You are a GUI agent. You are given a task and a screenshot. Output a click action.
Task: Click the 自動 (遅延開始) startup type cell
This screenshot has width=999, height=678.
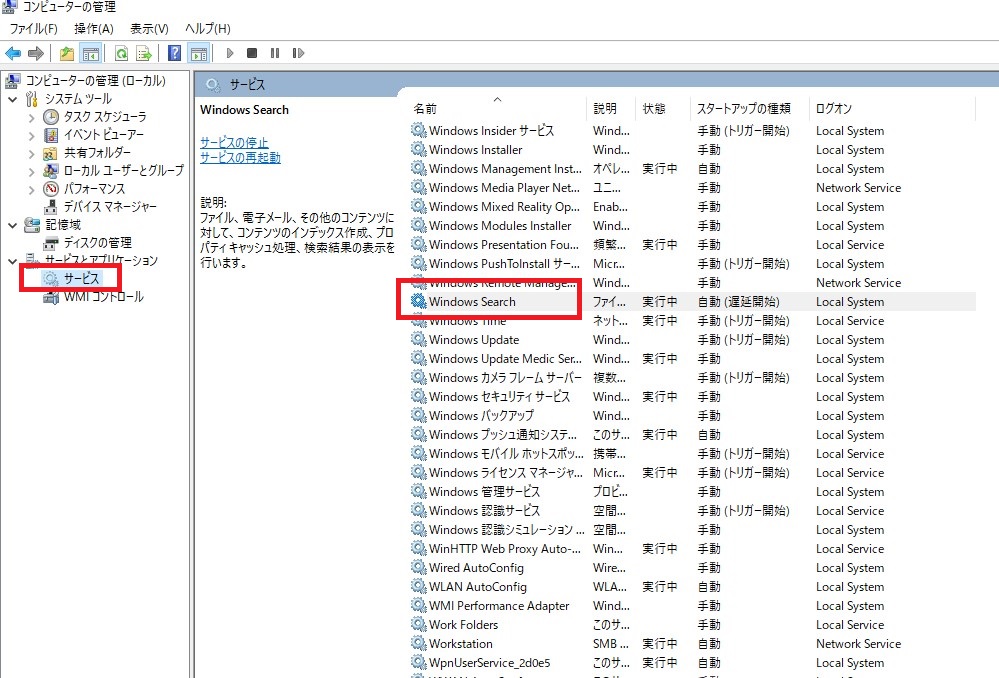(738, 302)
